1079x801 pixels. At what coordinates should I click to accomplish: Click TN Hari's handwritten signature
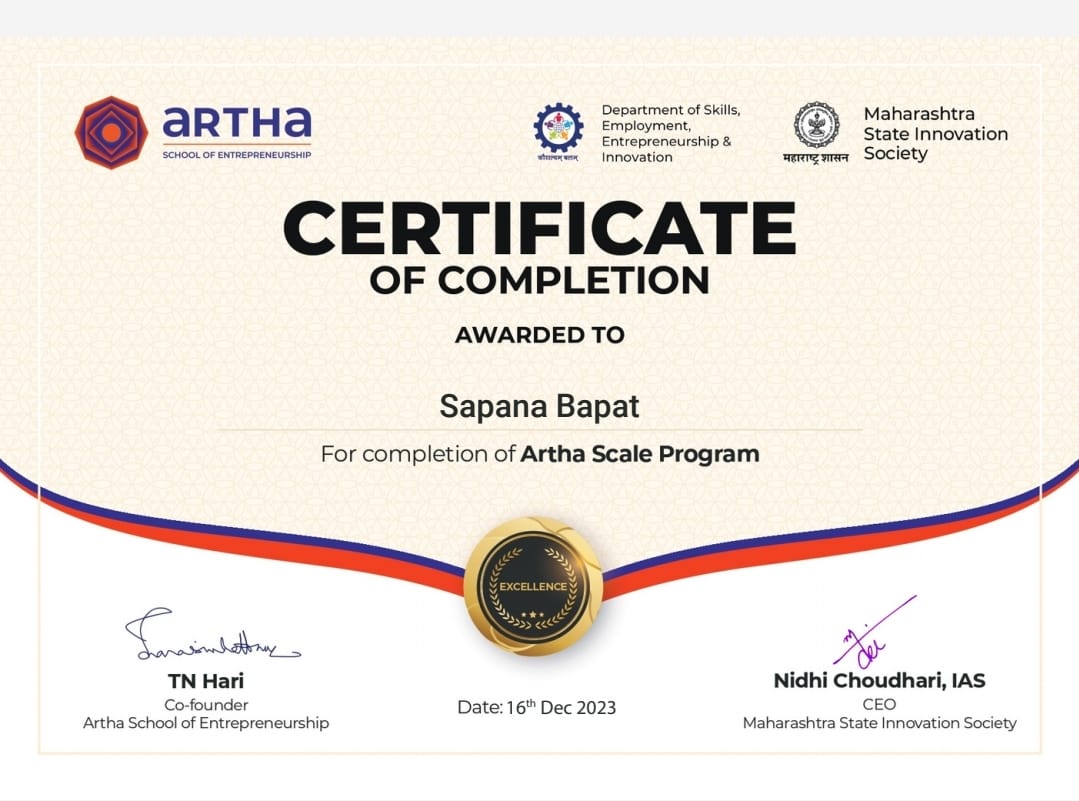click(212, 636)
